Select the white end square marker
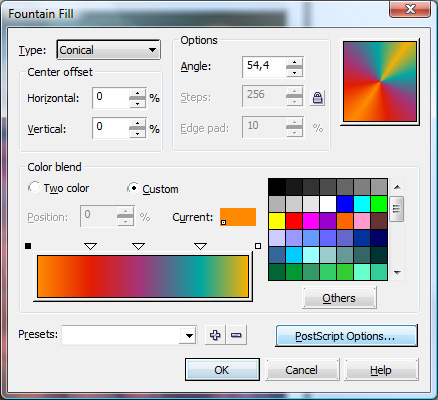Image resolution: width=438 pixels, height=400 pixels. [x=258, y=246]
